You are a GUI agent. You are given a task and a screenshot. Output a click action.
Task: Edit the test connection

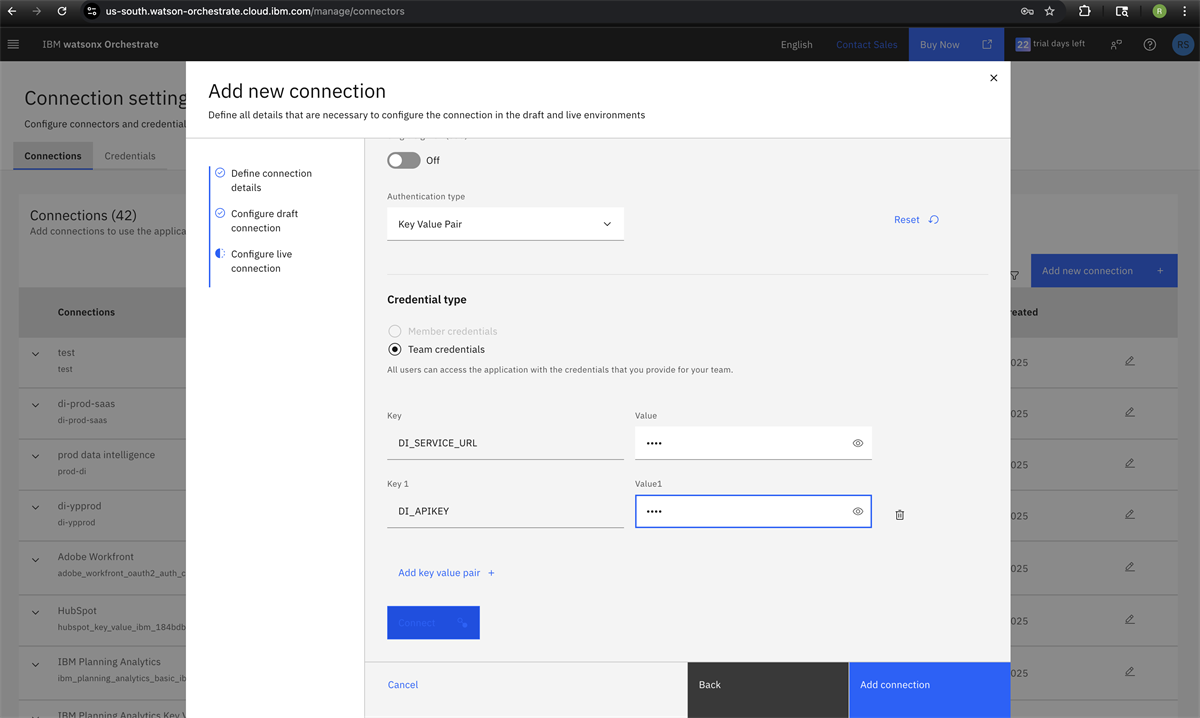click(1130, 361)
